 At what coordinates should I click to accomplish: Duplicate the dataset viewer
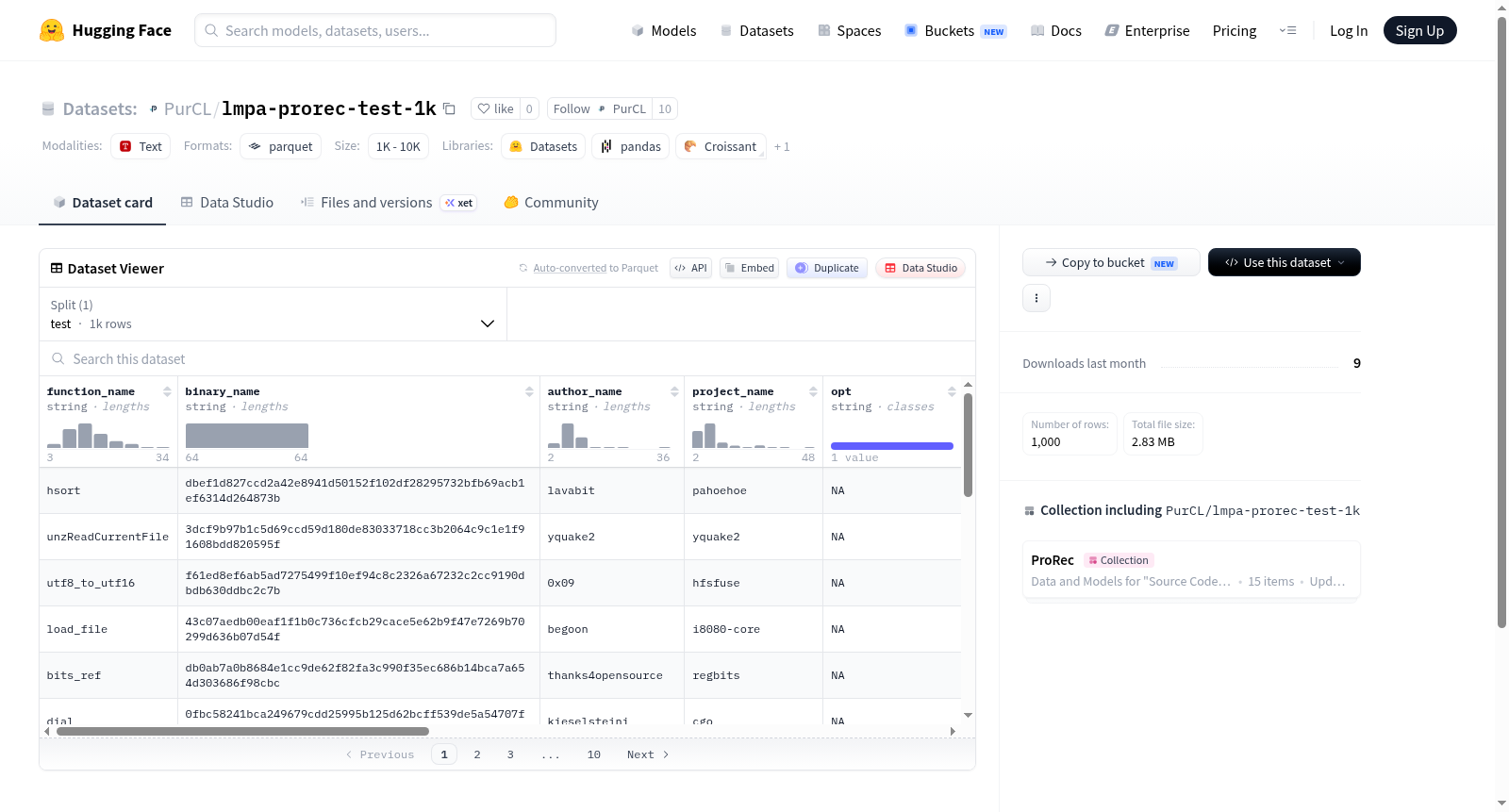[x=826, y=268]
